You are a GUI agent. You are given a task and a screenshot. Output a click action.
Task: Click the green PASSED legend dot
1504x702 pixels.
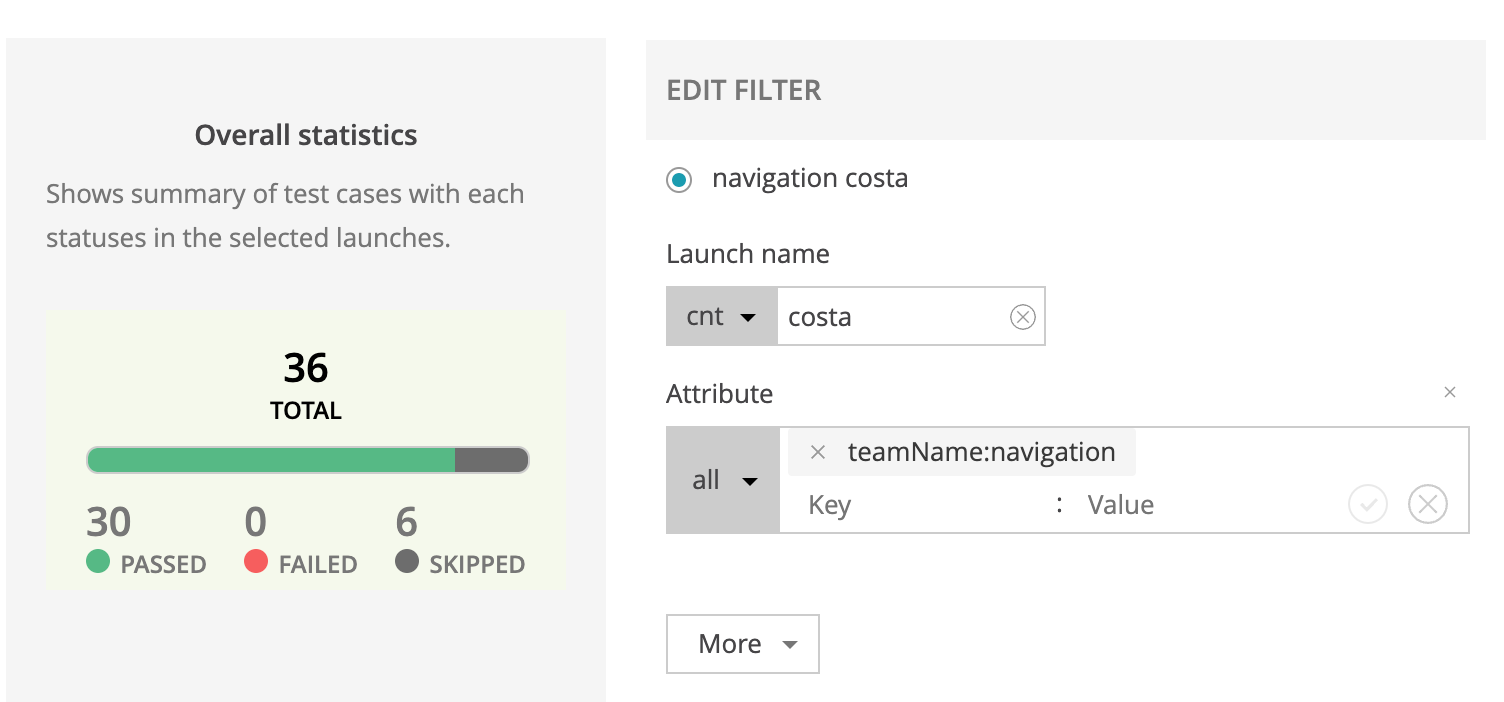pos(98,562)
